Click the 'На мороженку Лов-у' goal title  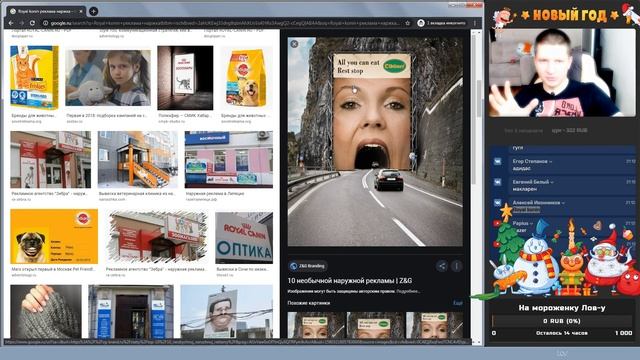[x=562, y=308]
